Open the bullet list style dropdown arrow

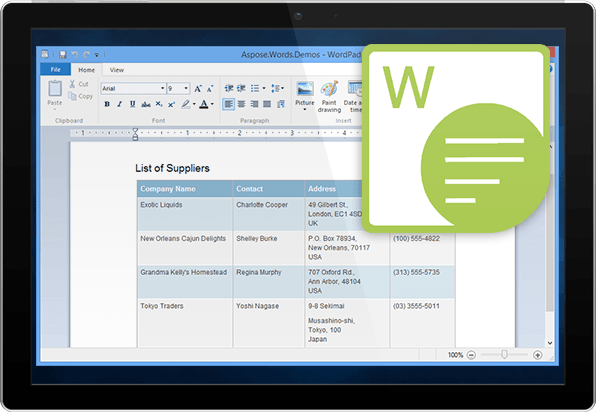tap(264, 89)
